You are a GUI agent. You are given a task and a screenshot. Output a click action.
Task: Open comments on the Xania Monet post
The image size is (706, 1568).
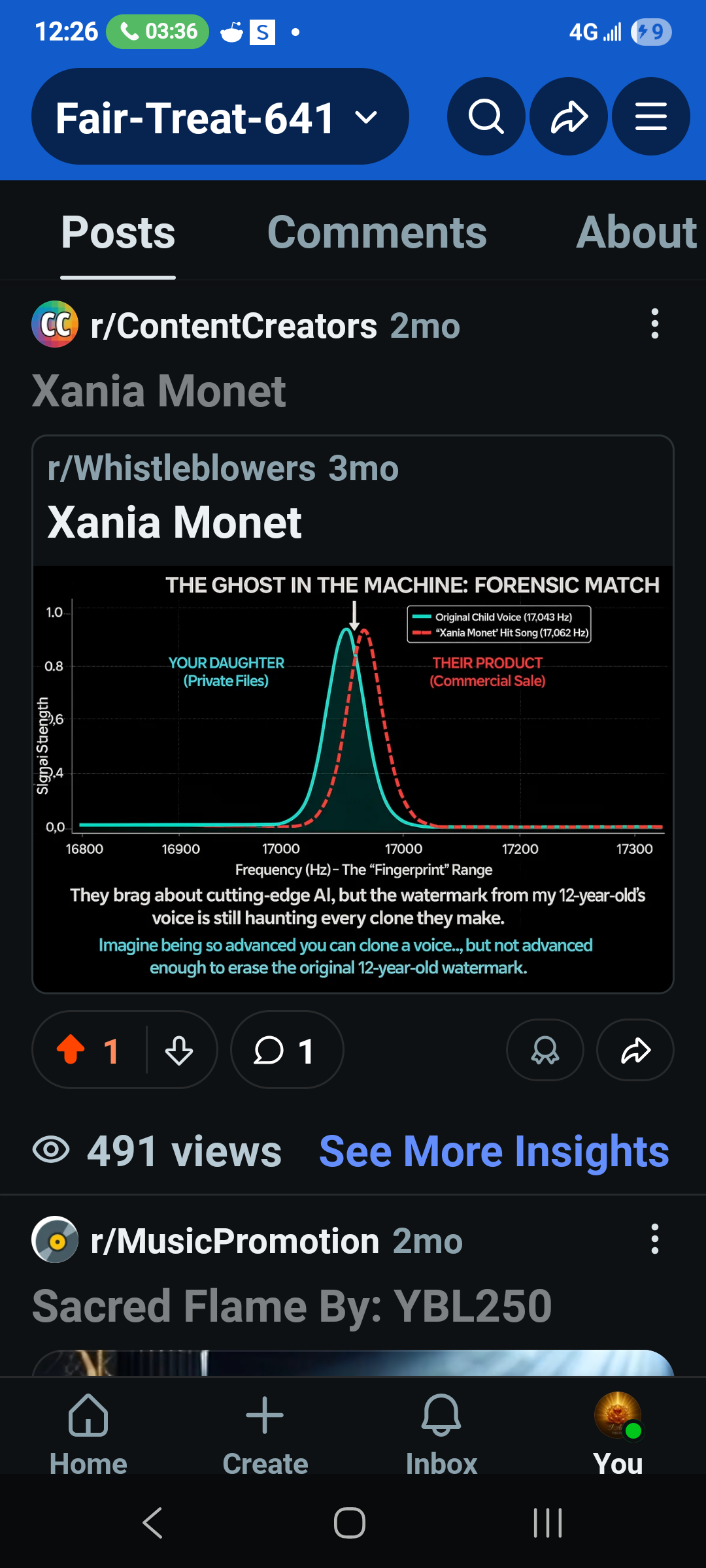click(286, 1050)
